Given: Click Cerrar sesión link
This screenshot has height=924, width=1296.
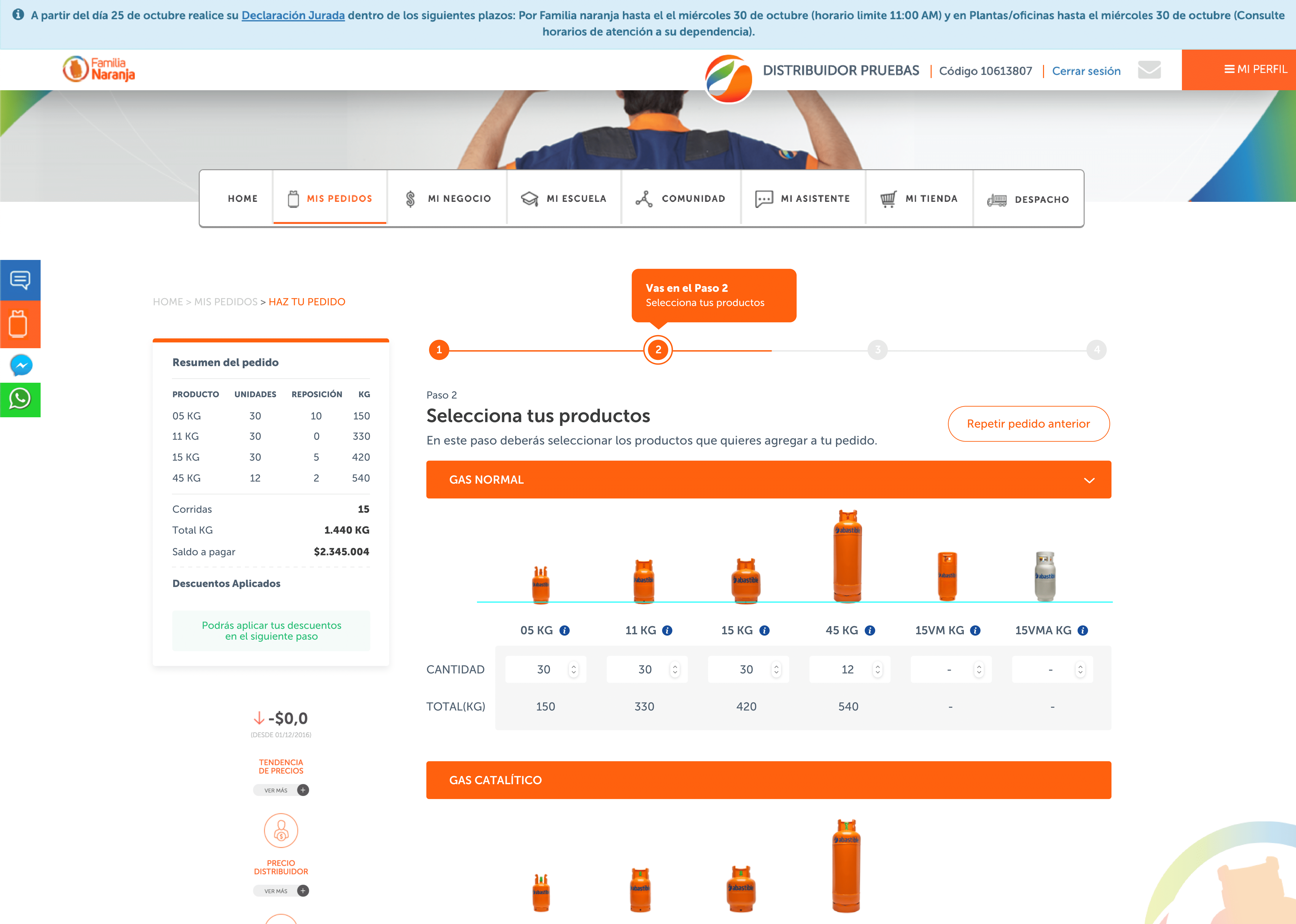Looking at the screenshot, I should (x=1086, y=71).
